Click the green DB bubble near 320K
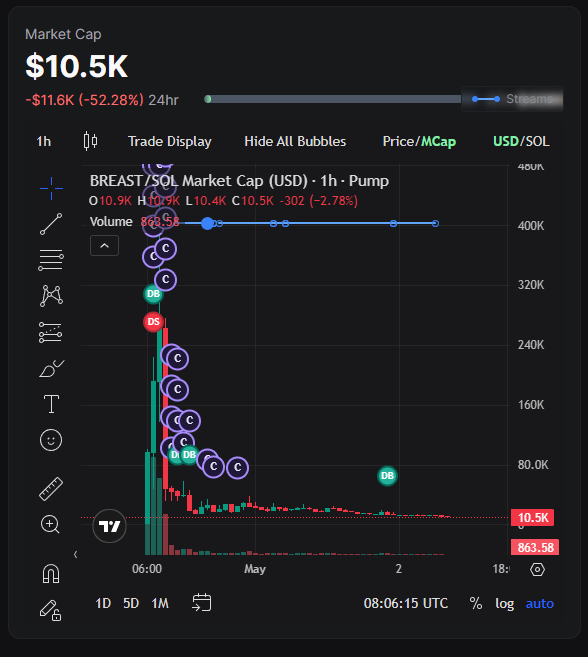Image resolution: width=588 pixels, height=657 pixels. (x=153, y=294)
